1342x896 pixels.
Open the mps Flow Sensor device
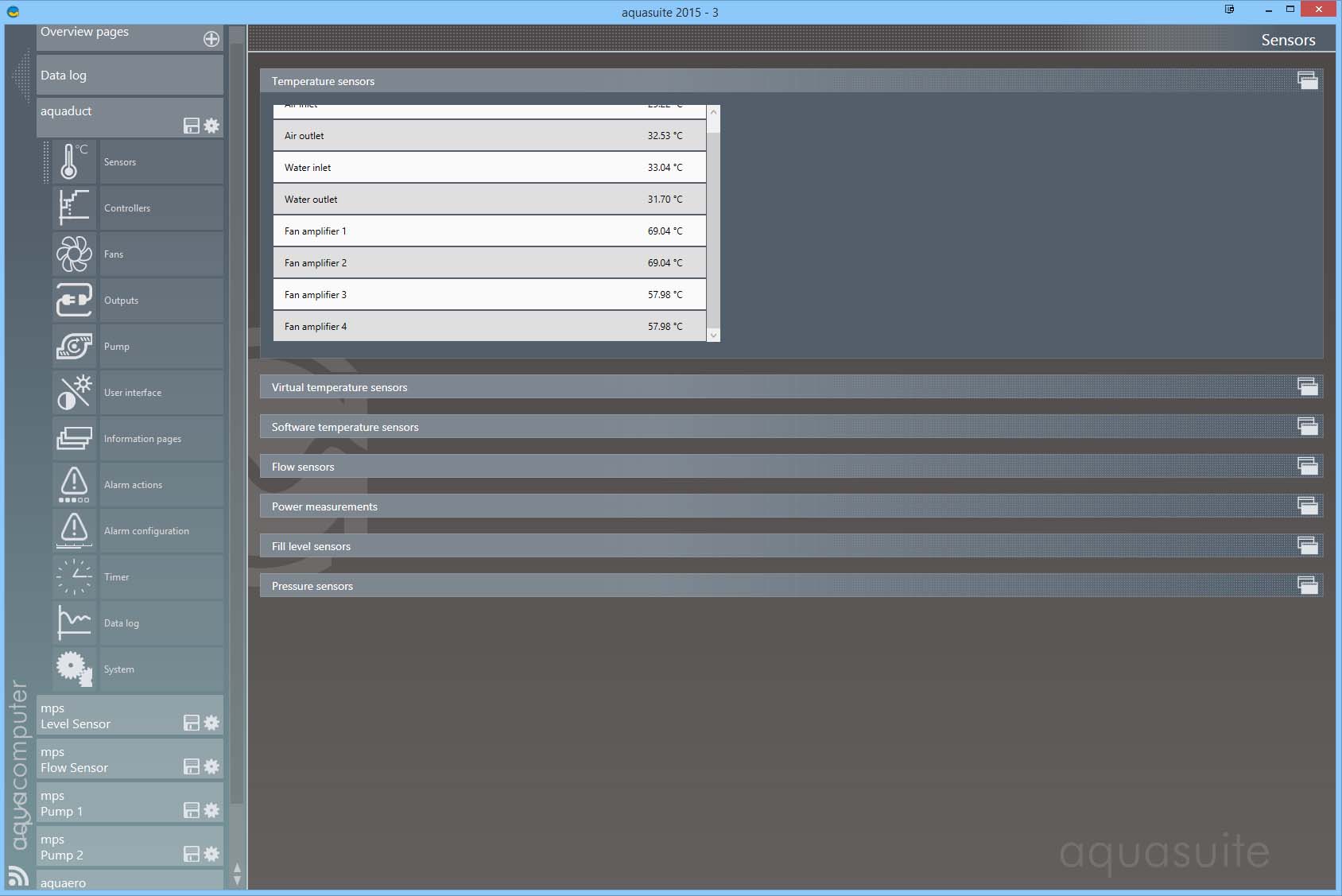pyautogui.click(x=130, y=759)
